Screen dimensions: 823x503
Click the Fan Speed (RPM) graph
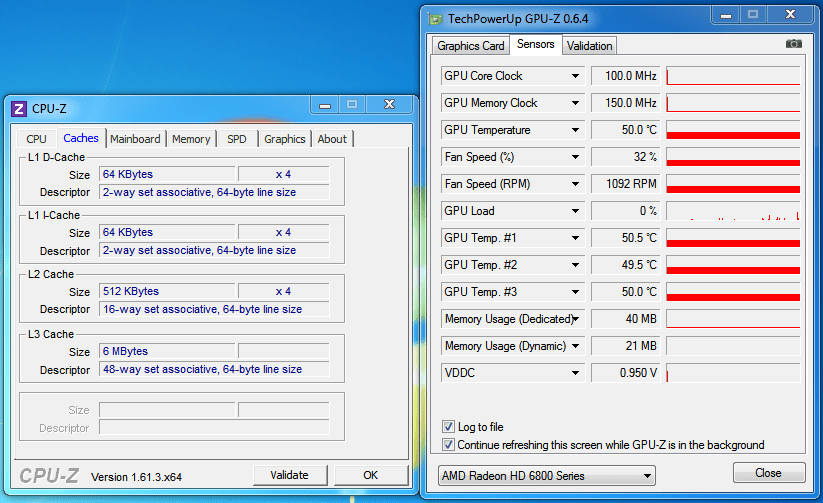[733, 184]
